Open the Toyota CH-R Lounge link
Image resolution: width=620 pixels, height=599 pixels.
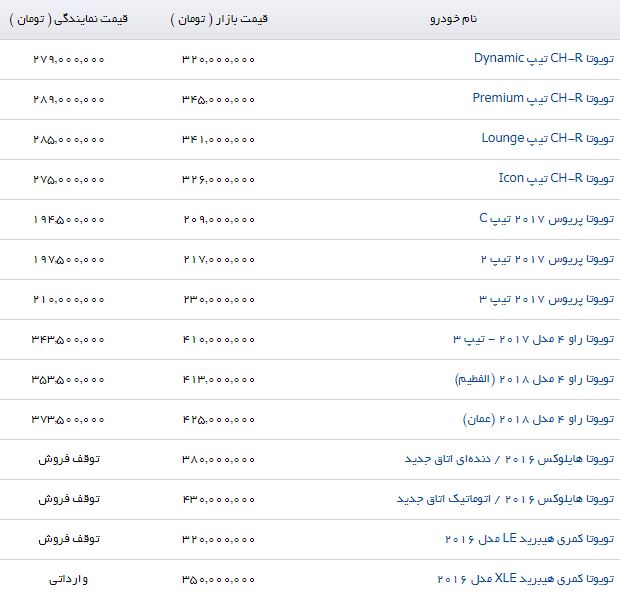[x=548, y=138]
